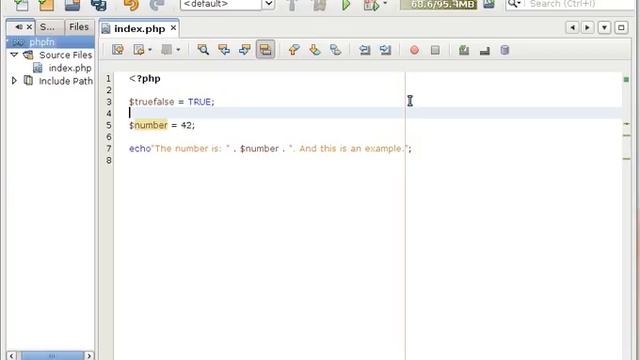The image size is (640, 360).
Task: Expand the Include Path tree node
Action: [x=14, y=80]
